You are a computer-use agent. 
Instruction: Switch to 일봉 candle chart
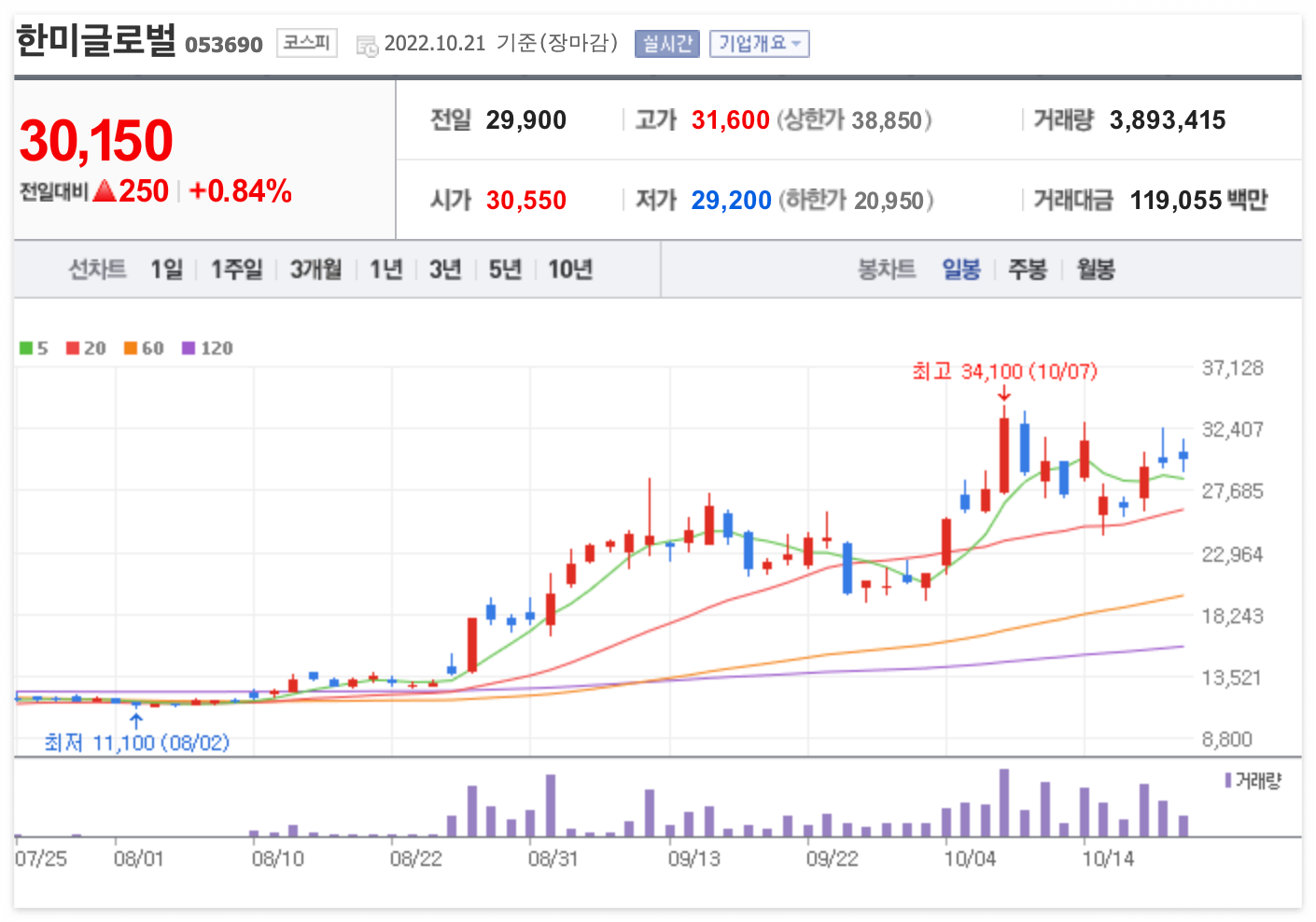[961, 270]
